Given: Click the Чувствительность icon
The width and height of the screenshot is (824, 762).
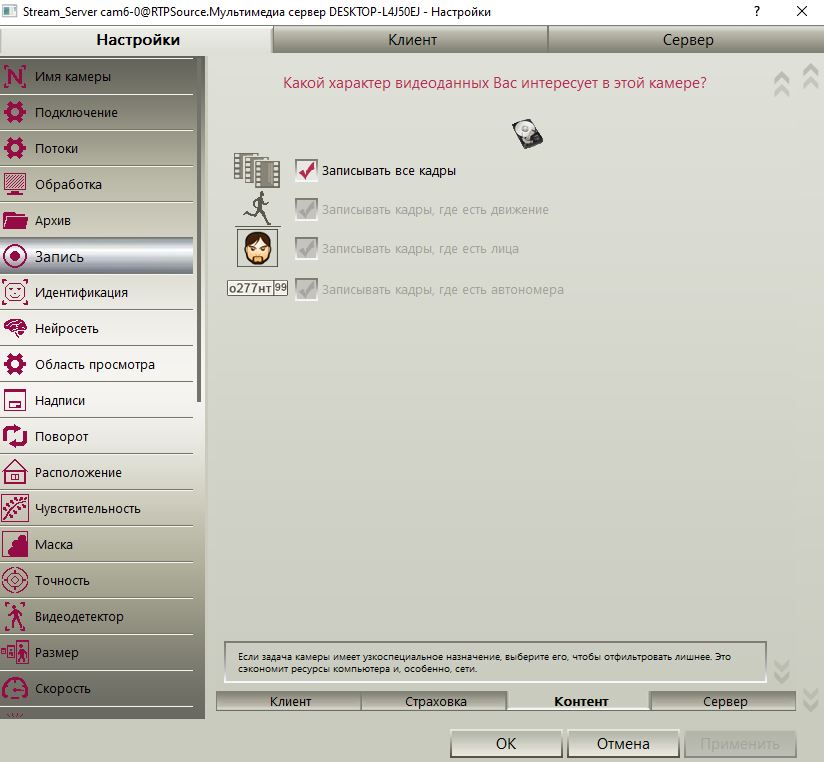Looking at the screenshot, I should 15,508.
